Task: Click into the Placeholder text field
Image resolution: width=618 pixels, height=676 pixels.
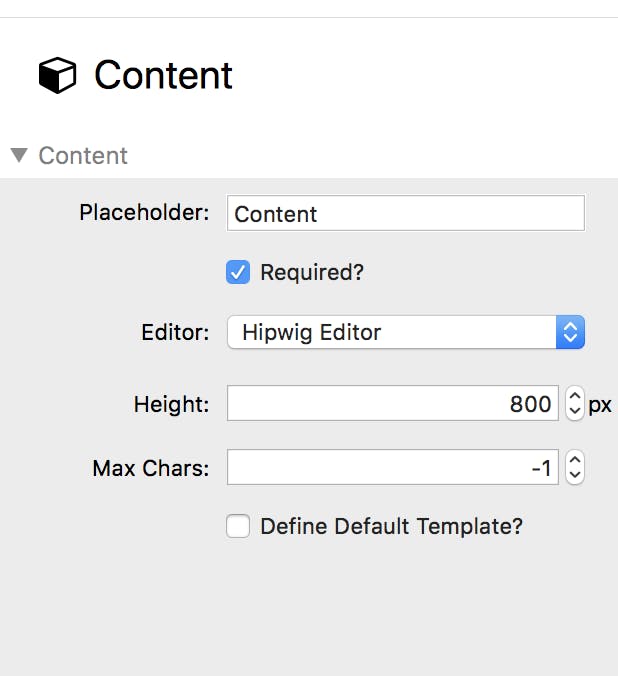Action: click(405, 213)
